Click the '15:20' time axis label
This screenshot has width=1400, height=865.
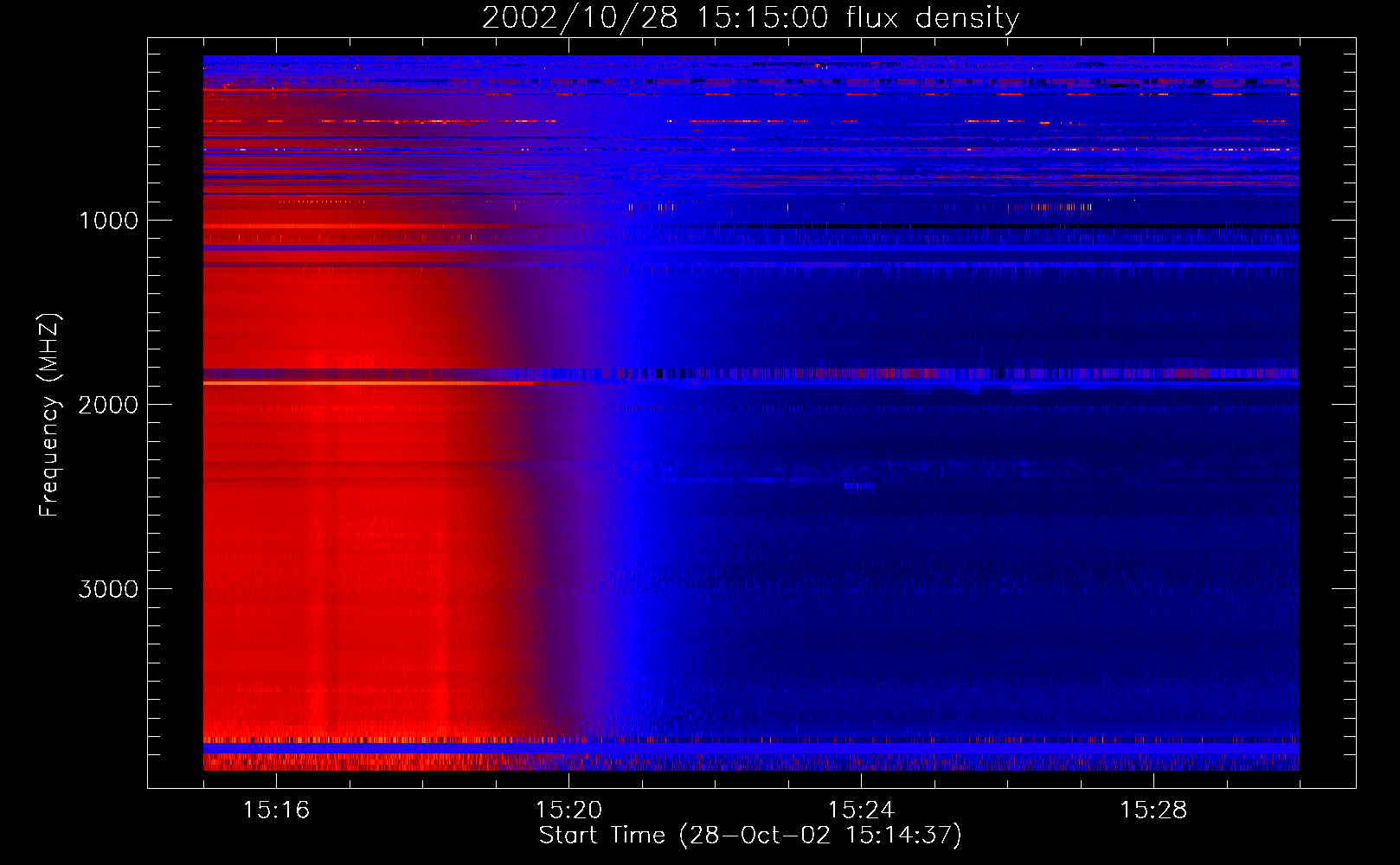click(x=568, y=810)
